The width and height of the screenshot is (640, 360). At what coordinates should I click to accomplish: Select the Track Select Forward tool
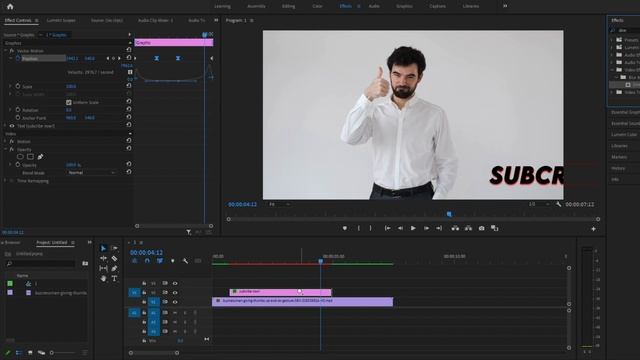(114, 248)
